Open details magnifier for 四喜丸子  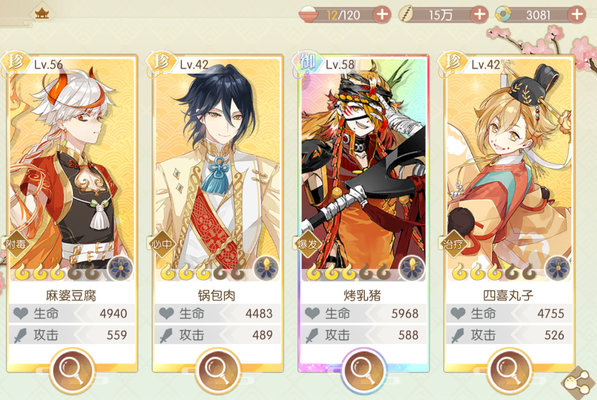[509, 370]
